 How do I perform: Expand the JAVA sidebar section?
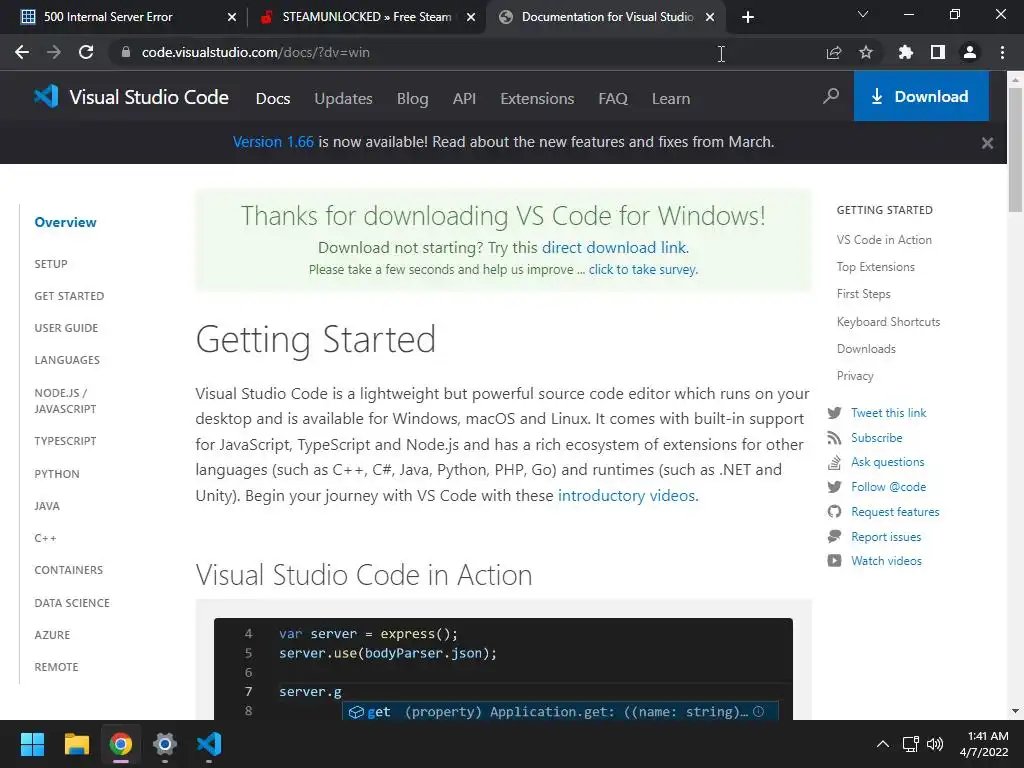point(47,506)
